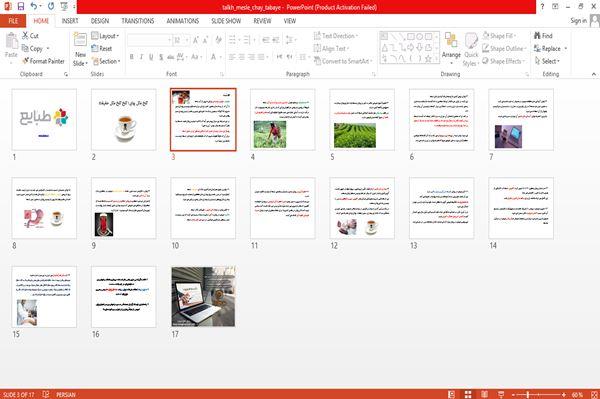
Task: Switch to the VIEW tab
Action: click(290, 21)
